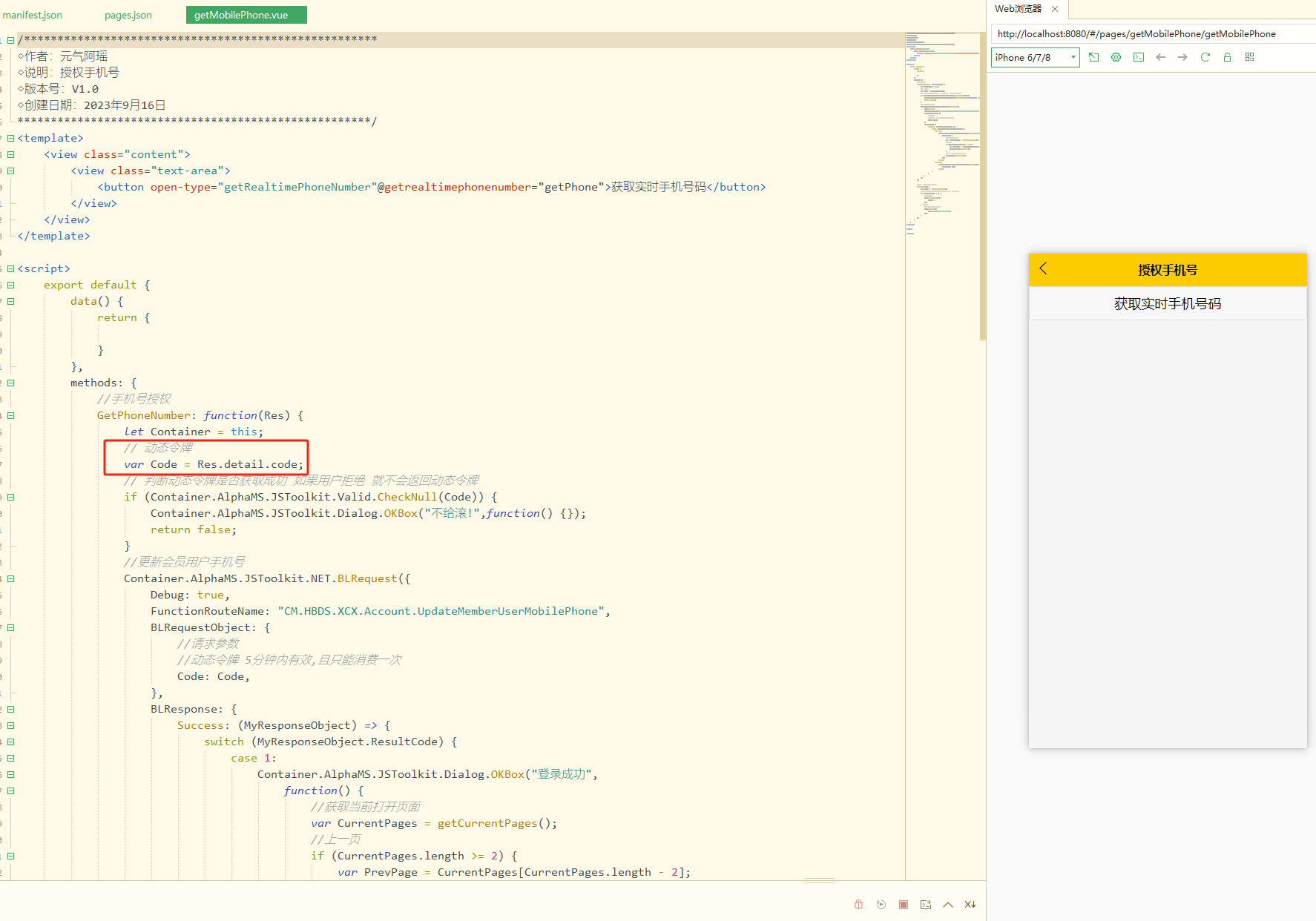The height and width of the screenshot is (921, 1316).
Task: Collapse the header comment block
Action: point(10,40)
